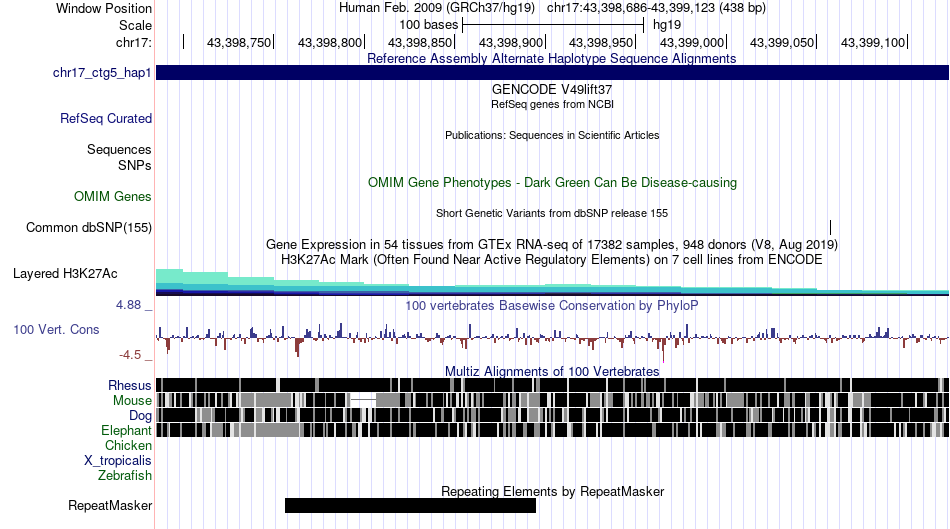Viewport: 950px width, 529px height.
Task: Click the 43,399,050 ruler position
Action: point(783,42)
